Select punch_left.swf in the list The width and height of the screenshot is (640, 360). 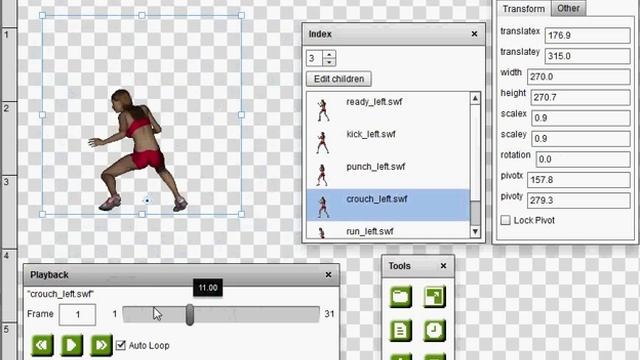click(388, 173)
